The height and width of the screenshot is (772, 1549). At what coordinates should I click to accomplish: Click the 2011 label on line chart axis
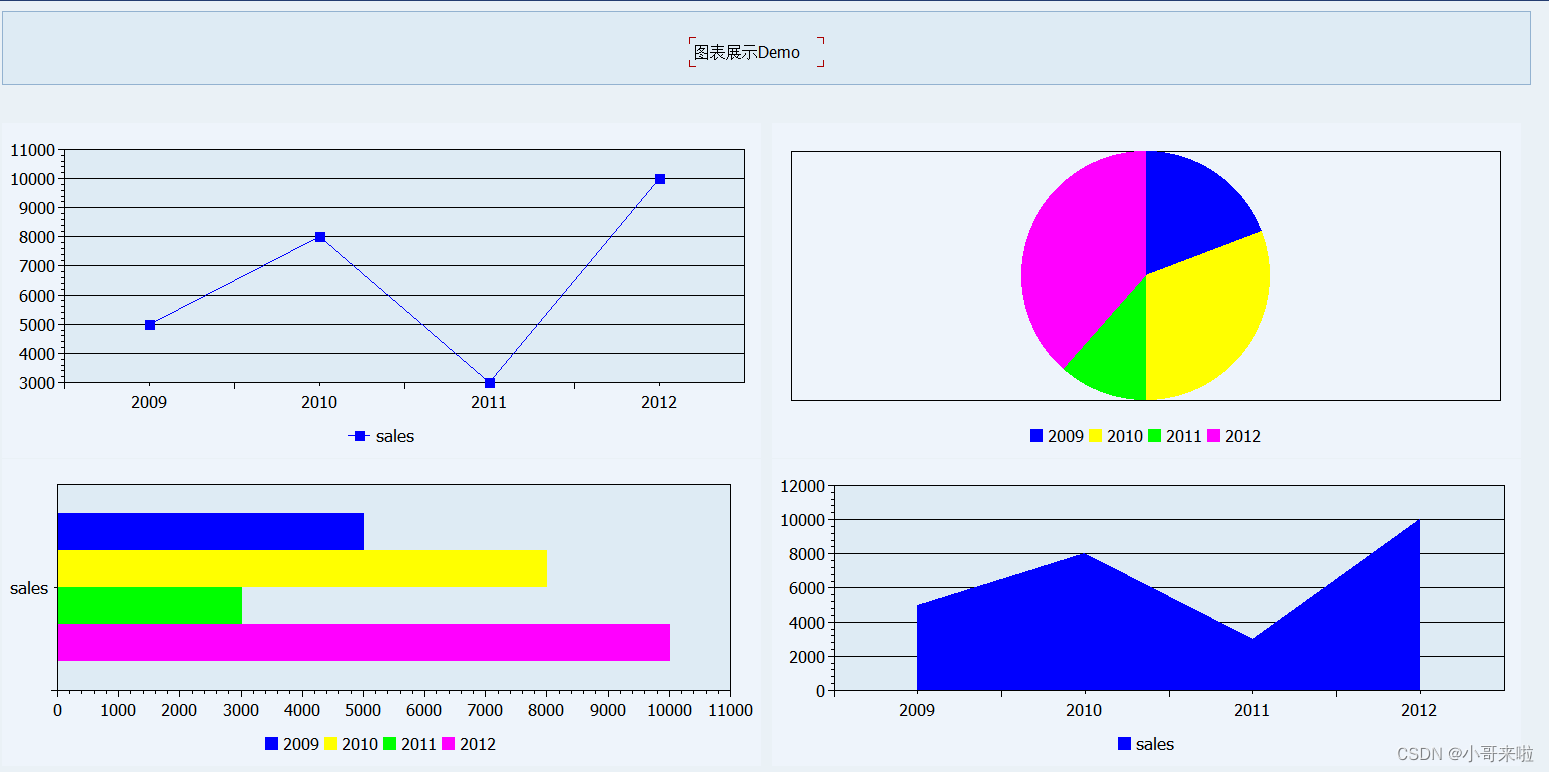point(489,402)
